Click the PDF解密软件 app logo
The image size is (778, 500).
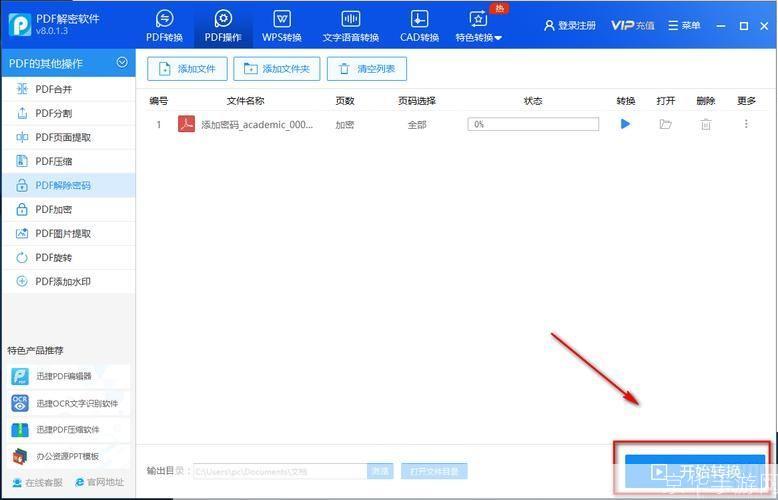click(20, 25)
